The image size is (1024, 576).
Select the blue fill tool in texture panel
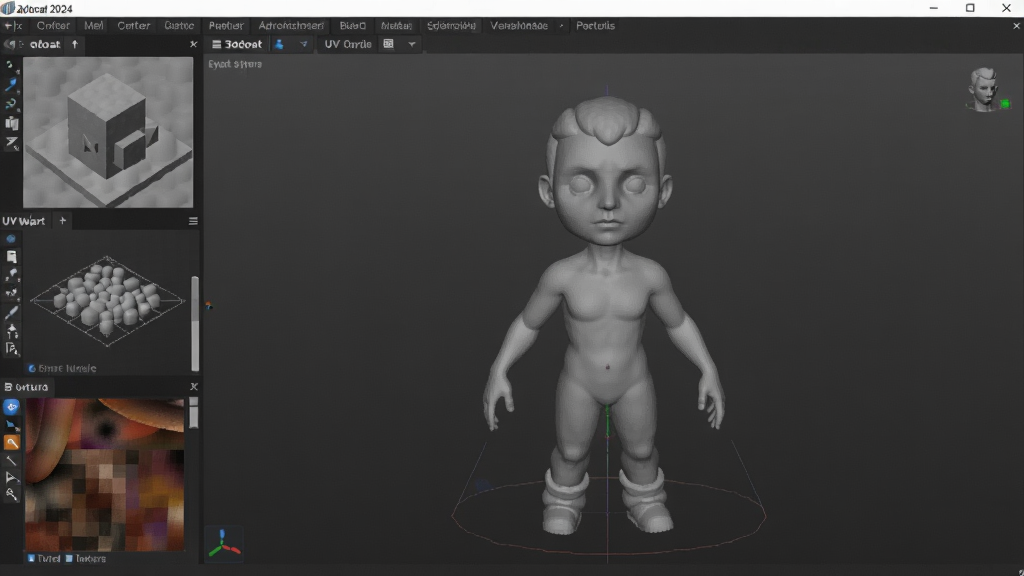click(x=11, y=425)
